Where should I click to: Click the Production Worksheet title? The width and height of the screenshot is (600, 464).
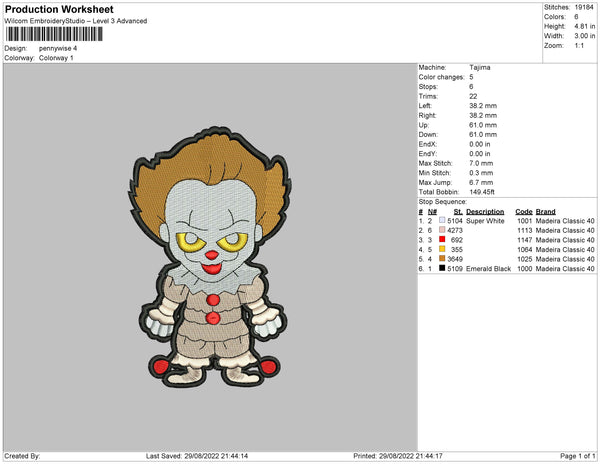coord(59,10)
